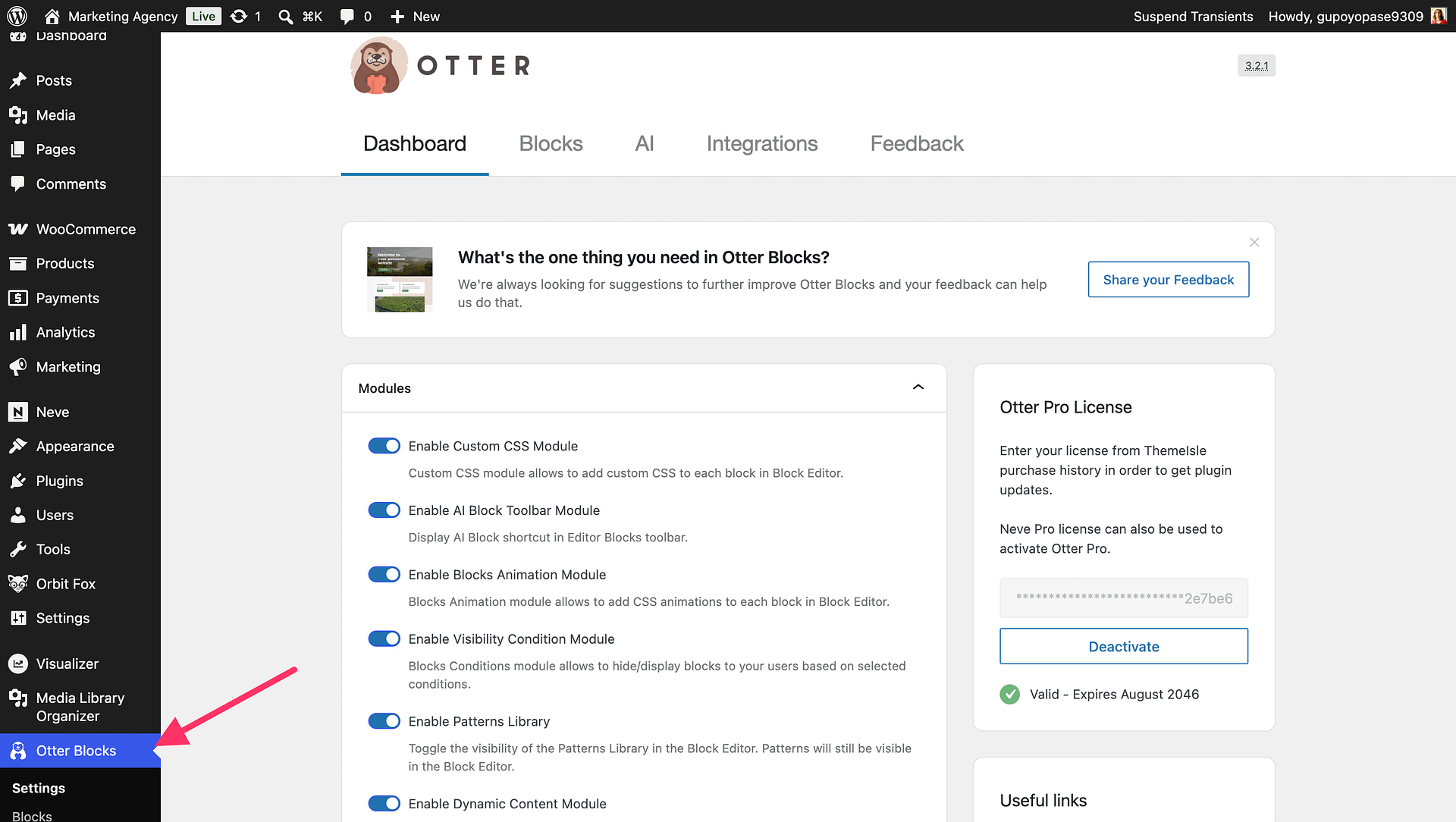Click Share your Feedback button

pos(1169,280)
